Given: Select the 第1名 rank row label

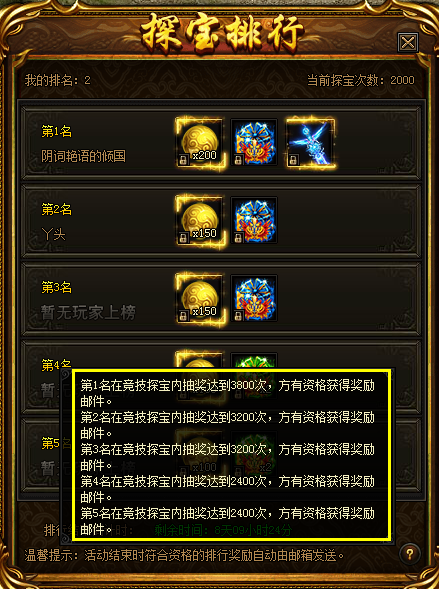Looking at the screenshot, I should [x=56, y=131].
